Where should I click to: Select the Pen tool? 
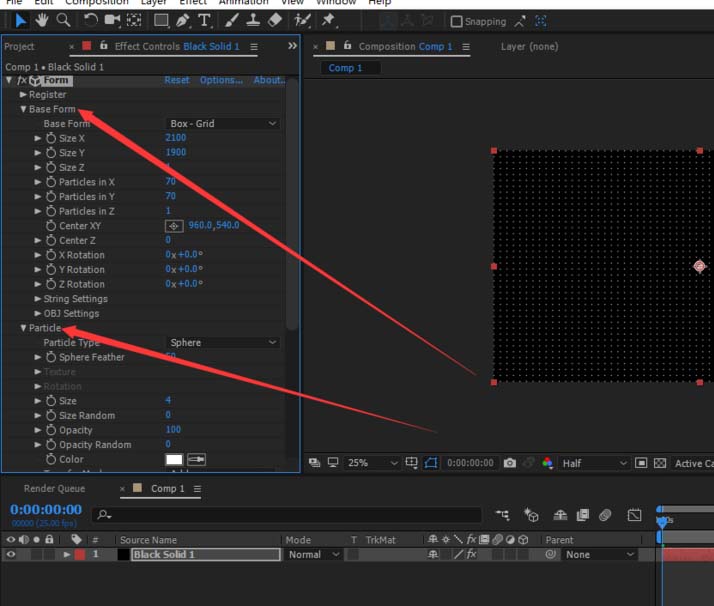coord(183,20)
